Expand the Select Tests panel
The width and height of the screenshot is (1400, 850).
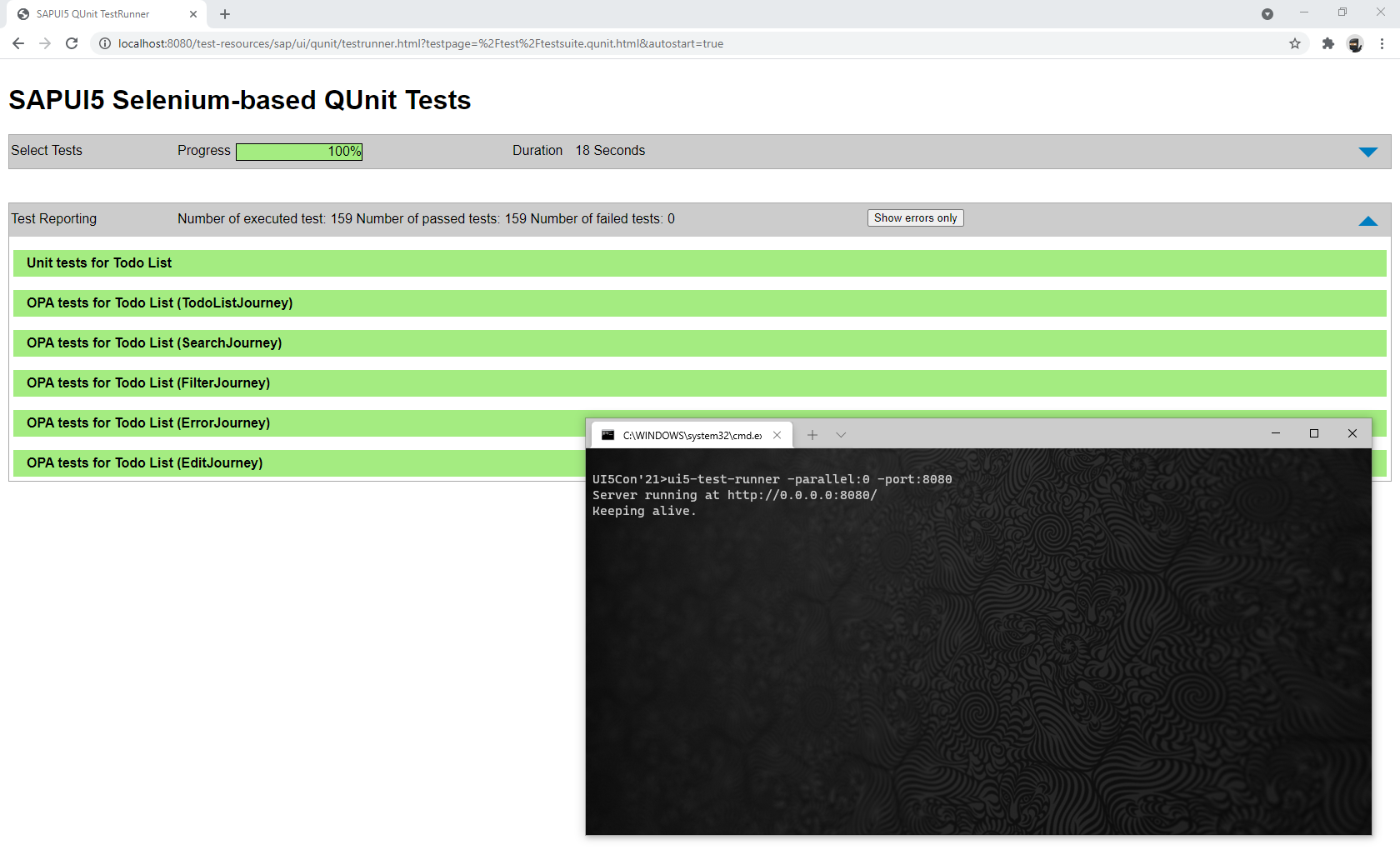click(x=1367, y=152)
